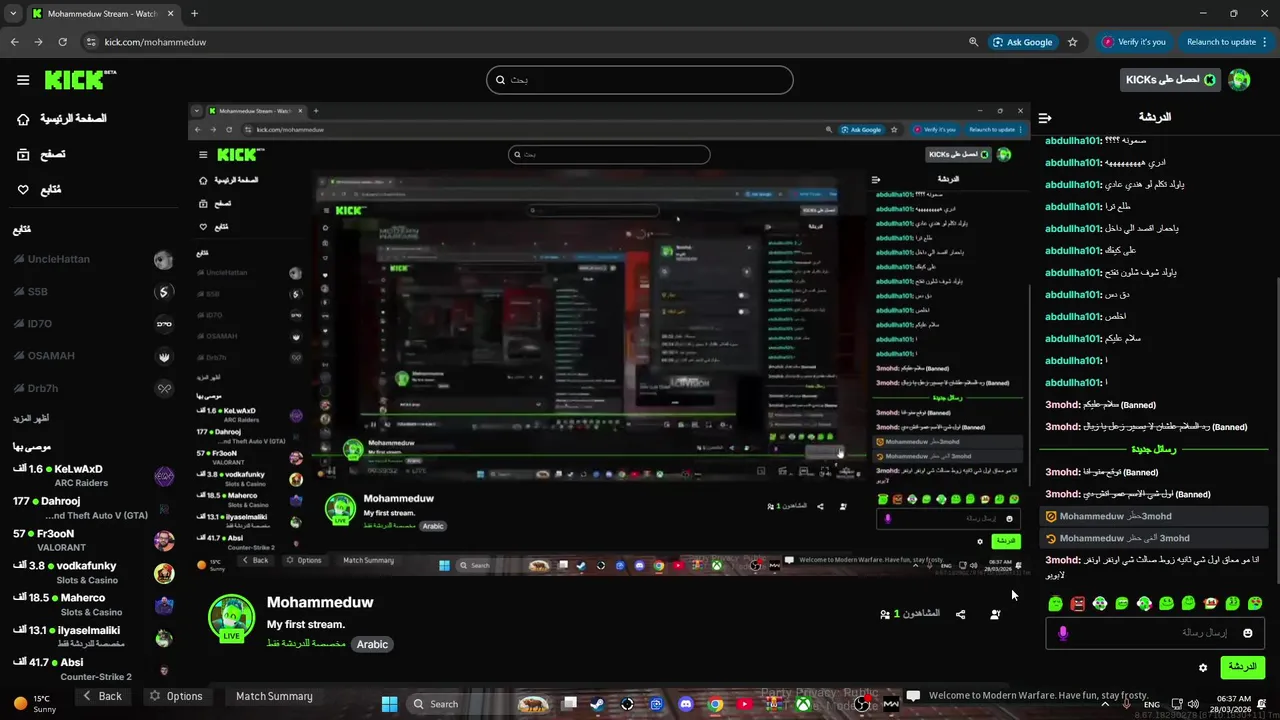Click the chat message input field
The width and height of the screenshot is (1280, 720).
click(1154, 633)
